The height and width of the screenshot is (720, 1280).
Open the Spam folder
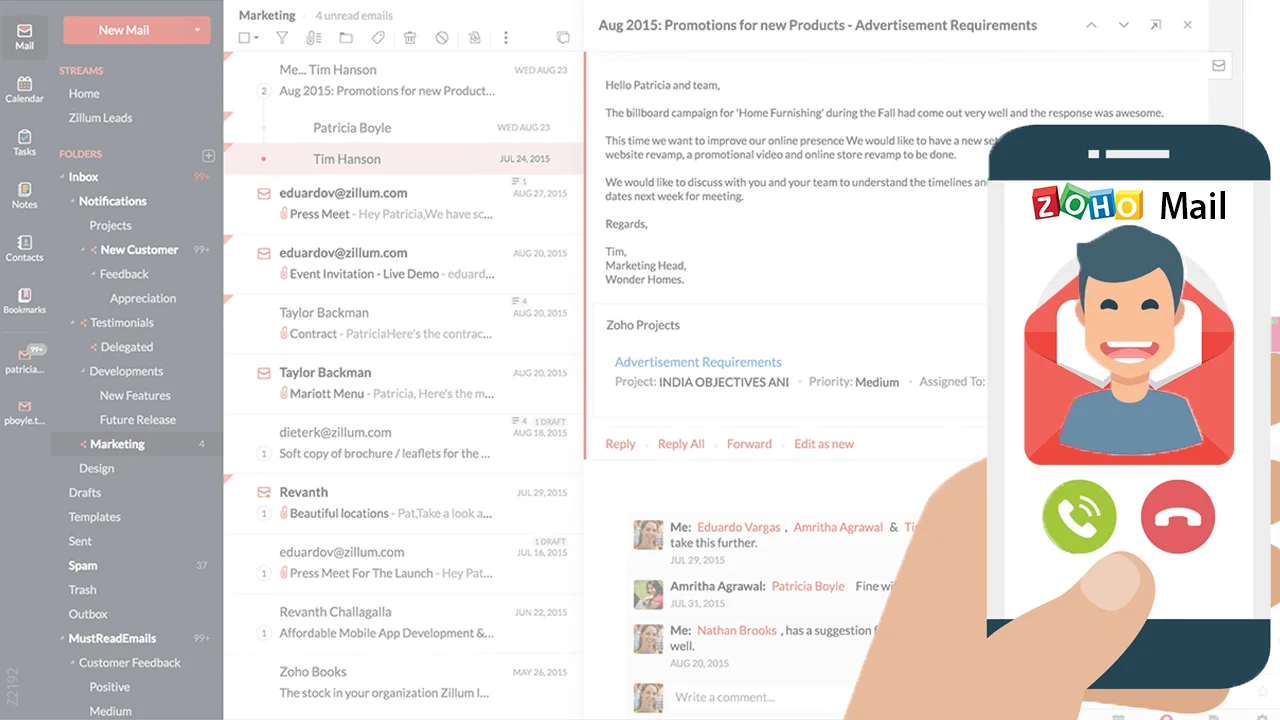83,565
